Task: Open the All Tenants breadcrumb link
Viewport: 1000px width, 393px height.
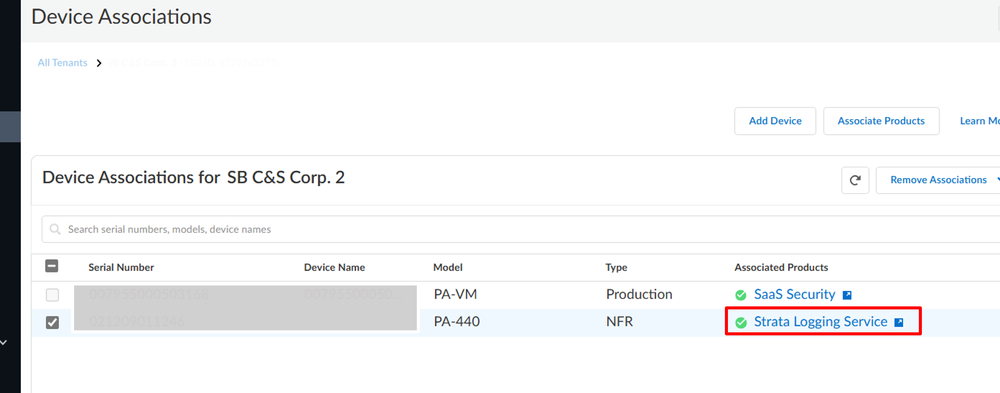Action: tap(62, 63)
